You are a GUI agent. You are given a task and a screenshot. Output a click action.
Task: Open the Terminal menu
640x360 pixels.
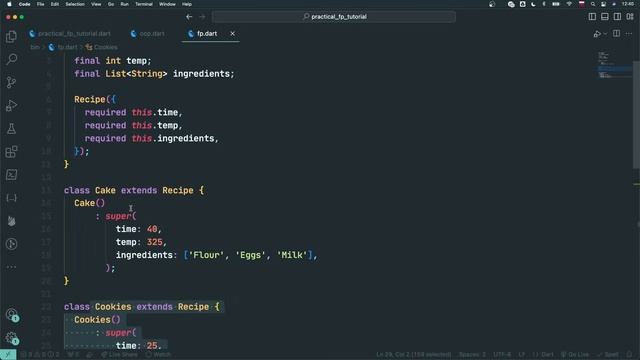(x=144, y=4)
